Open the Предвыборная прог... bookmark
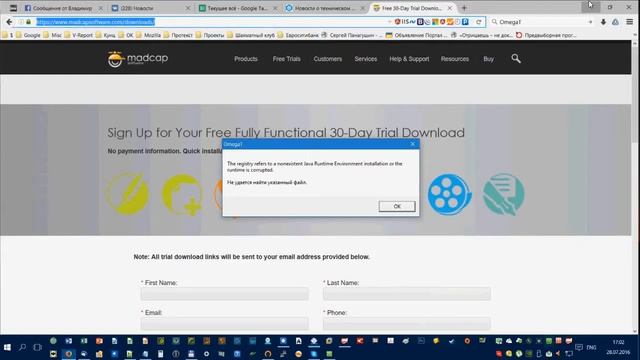Viewport: 640px width, 360px height. tap(546, 36)
